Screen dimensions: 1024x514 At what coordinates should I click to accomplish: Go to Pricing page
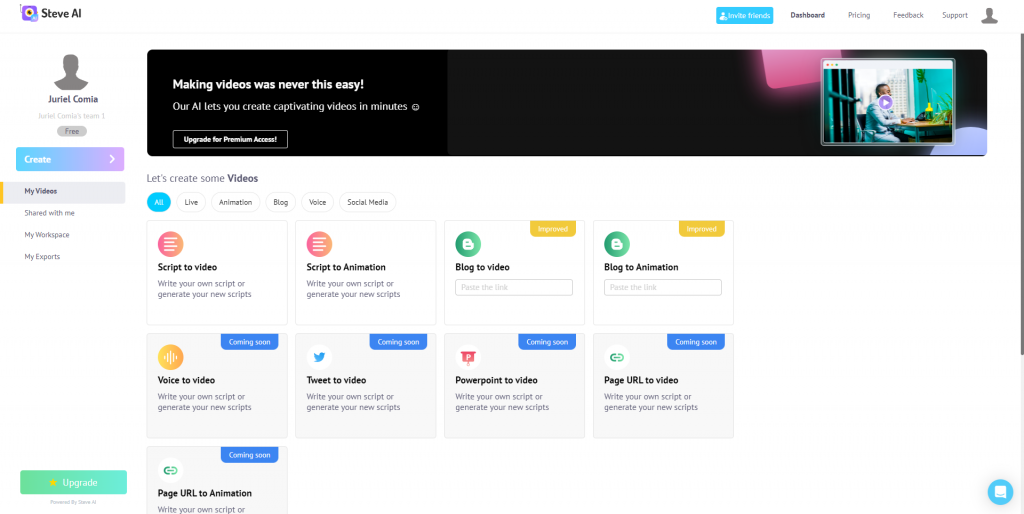(859, 15)
